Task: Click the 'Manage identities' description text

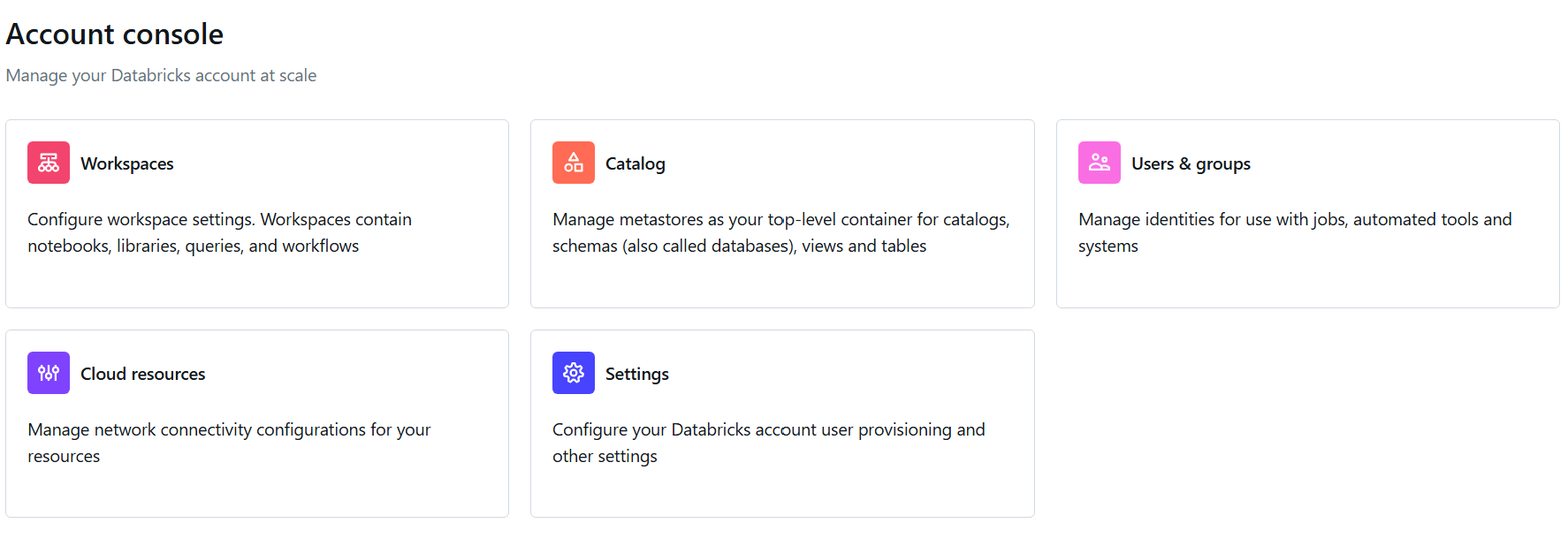Action: click(x=1294, y=232)
